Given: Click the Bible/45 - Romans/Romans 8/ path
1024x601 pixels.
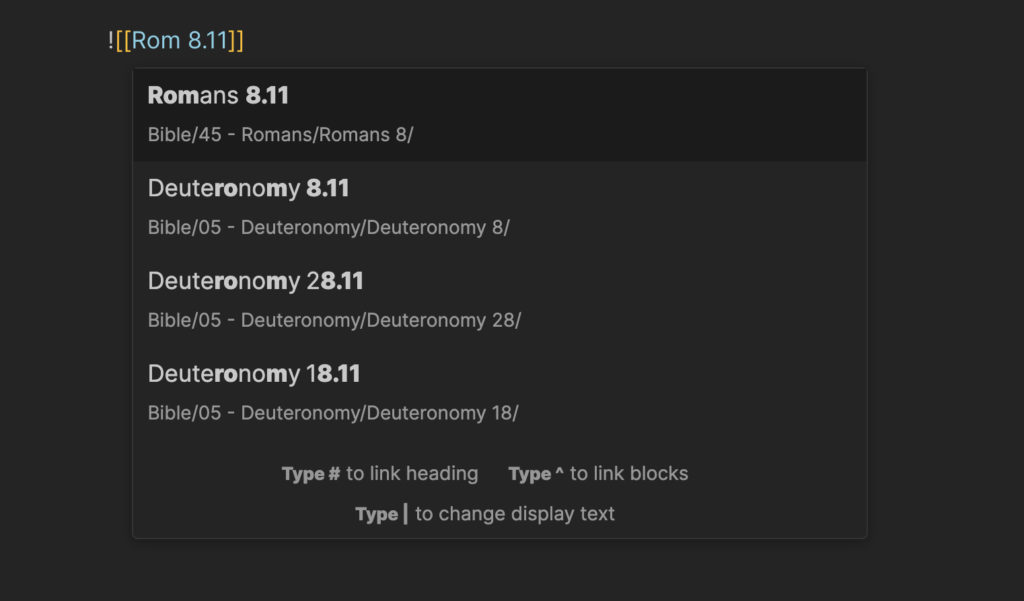Looking at the screenshot, I should (x=280, y=135).
